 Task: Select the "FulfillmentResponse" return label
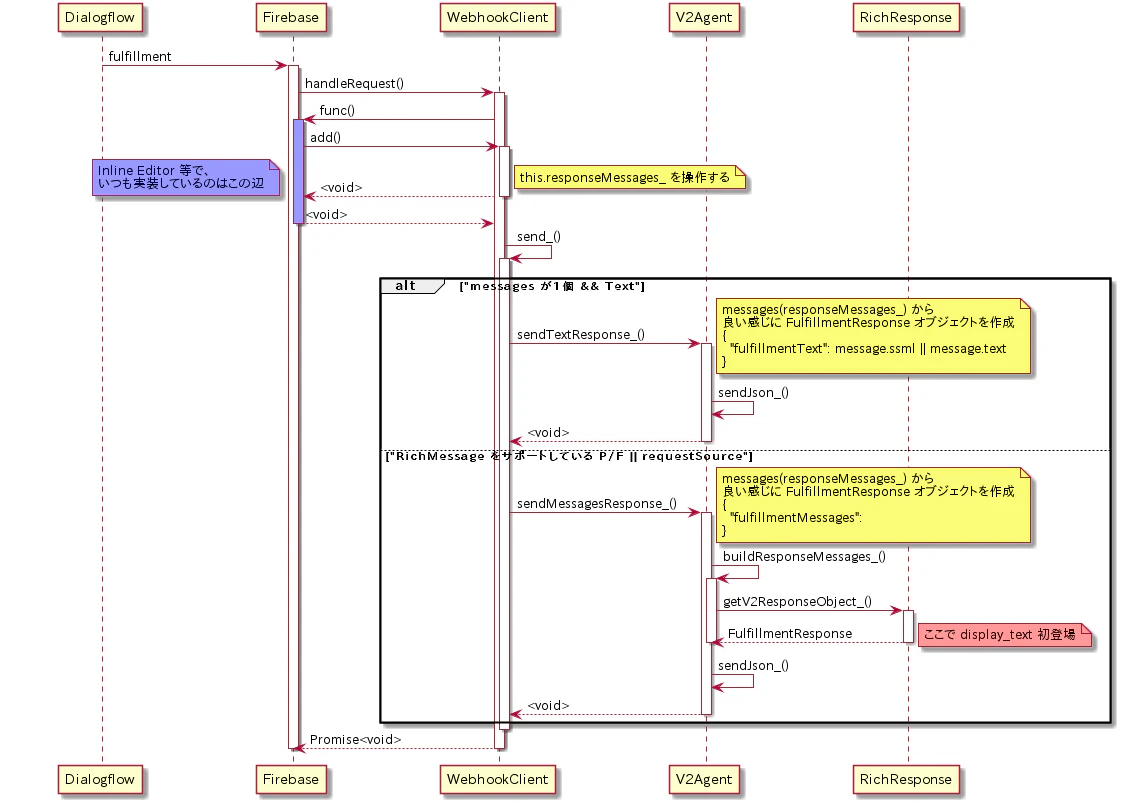click(x=789, y=634)
